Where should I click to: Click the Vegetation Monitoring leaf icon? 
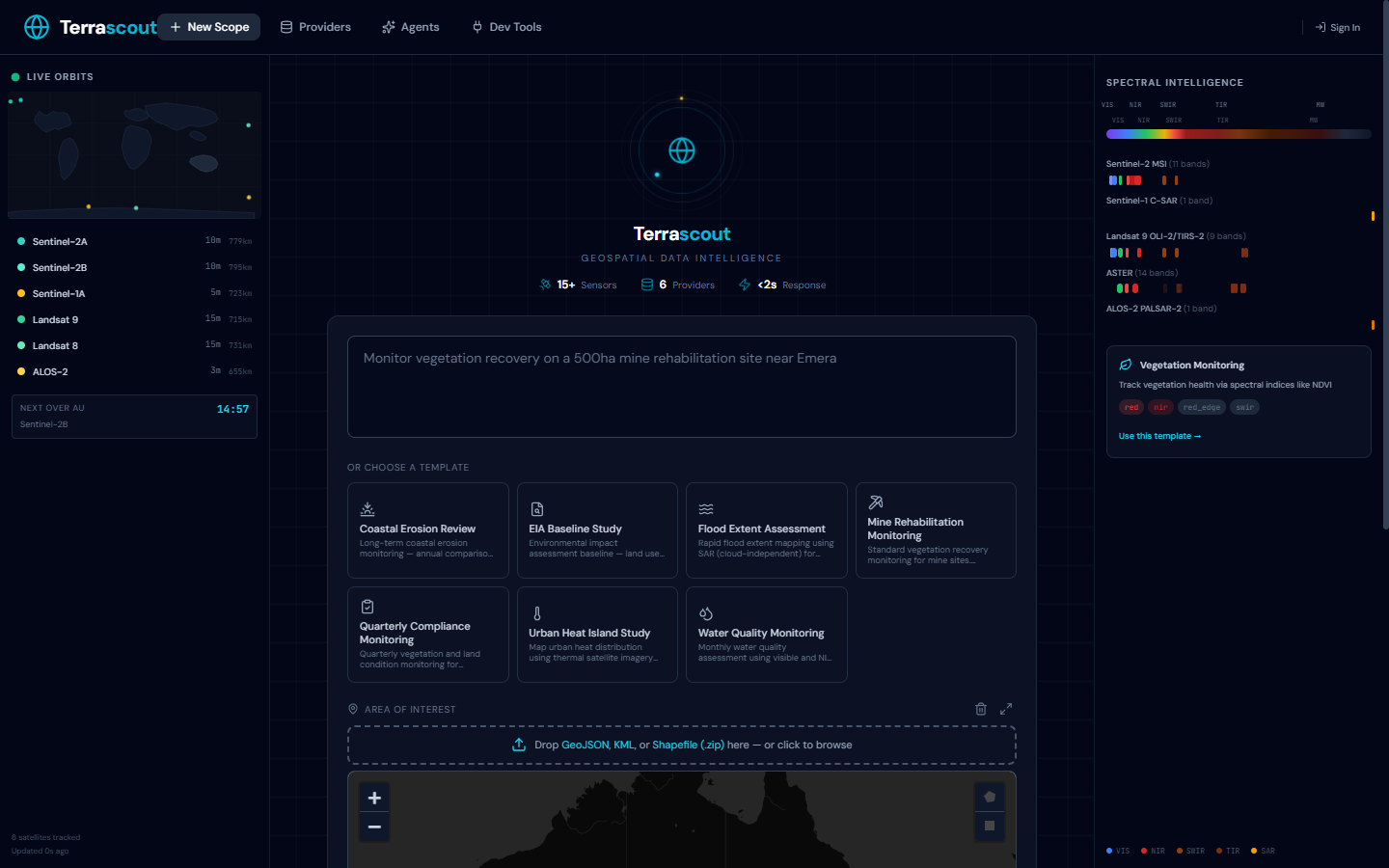(1126, 365)
